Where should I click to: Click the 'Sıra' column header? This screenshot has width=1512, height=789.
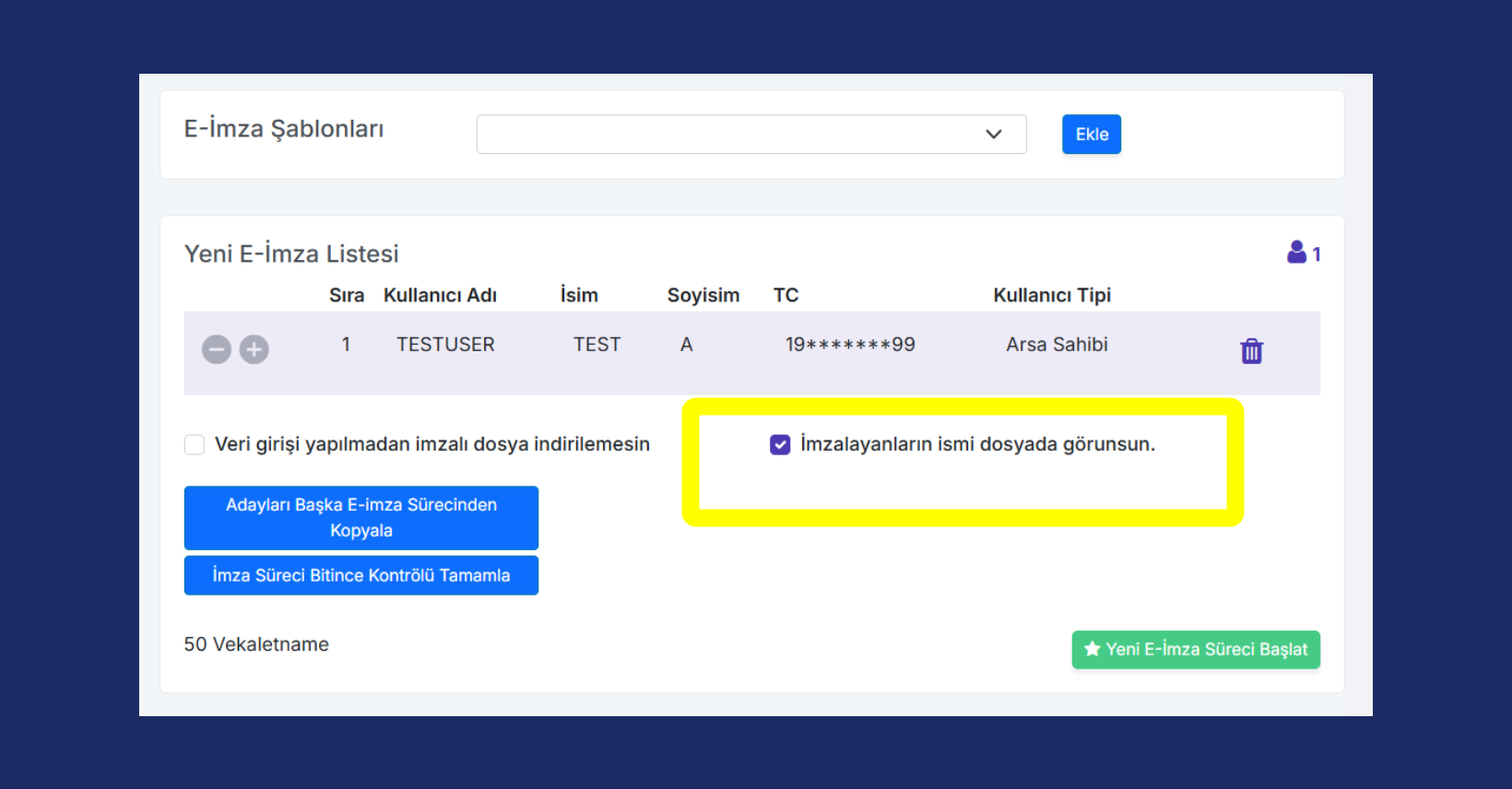(x=347, y=295)
